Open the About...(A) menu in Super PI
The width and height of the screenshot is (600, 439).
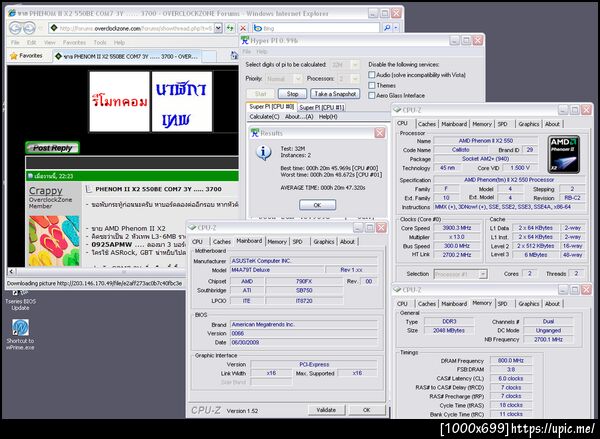coord(299,117)
